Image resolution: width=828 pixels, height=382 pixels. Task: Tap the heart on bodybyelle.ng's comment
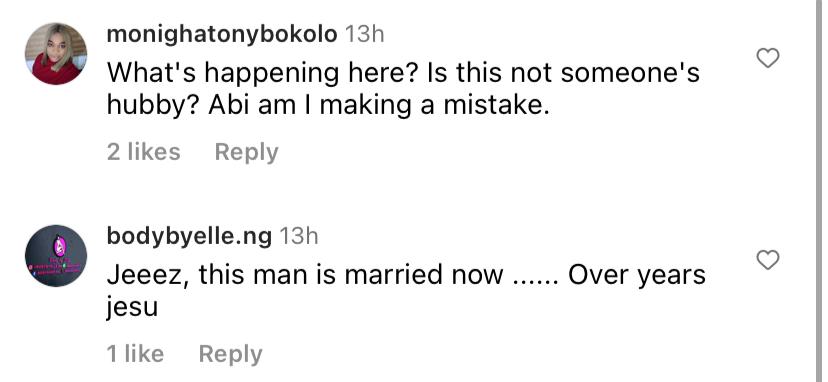[767, 260]
